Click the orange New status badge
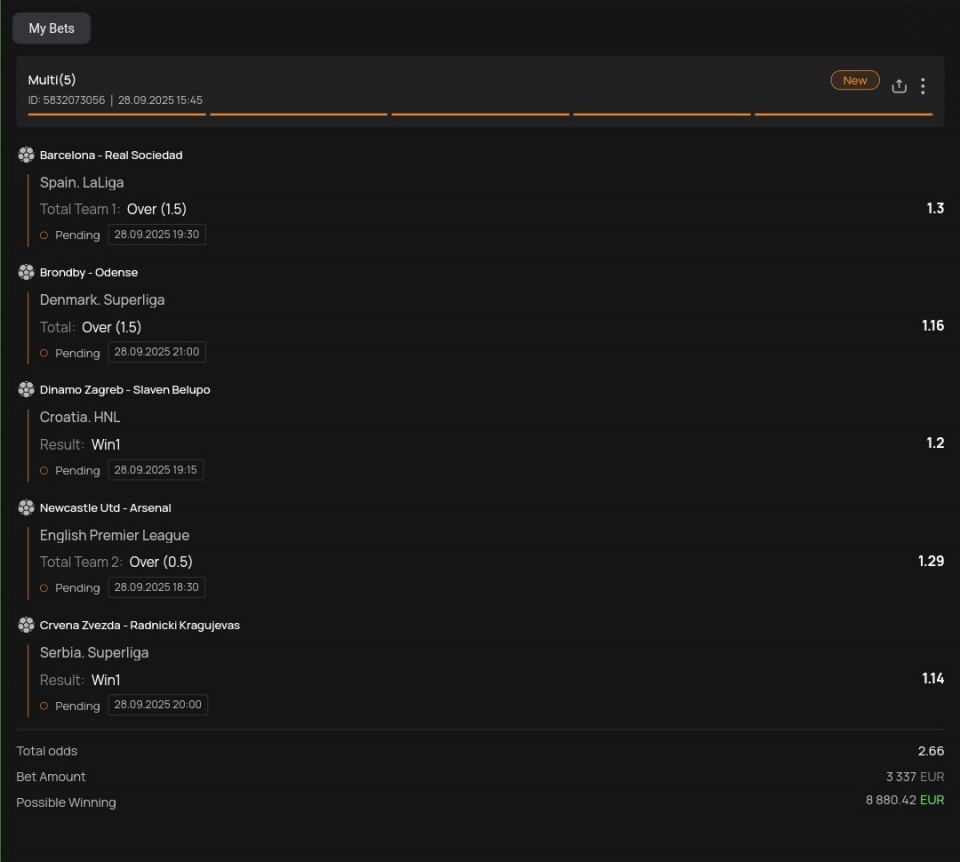 coord(855,80)
